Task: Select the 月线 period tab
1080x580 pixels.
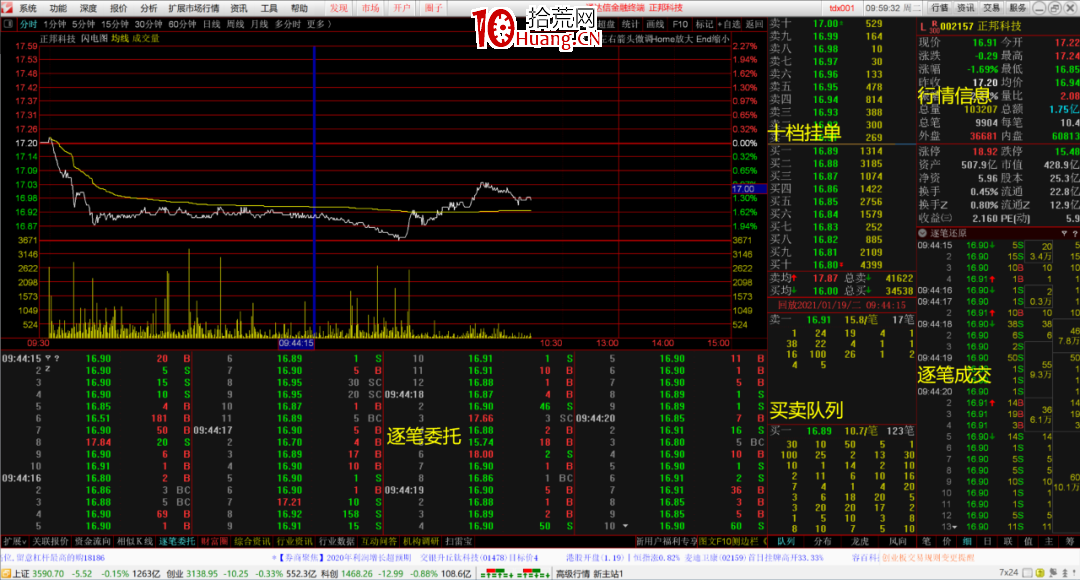Action: click(x=259, y=24)
